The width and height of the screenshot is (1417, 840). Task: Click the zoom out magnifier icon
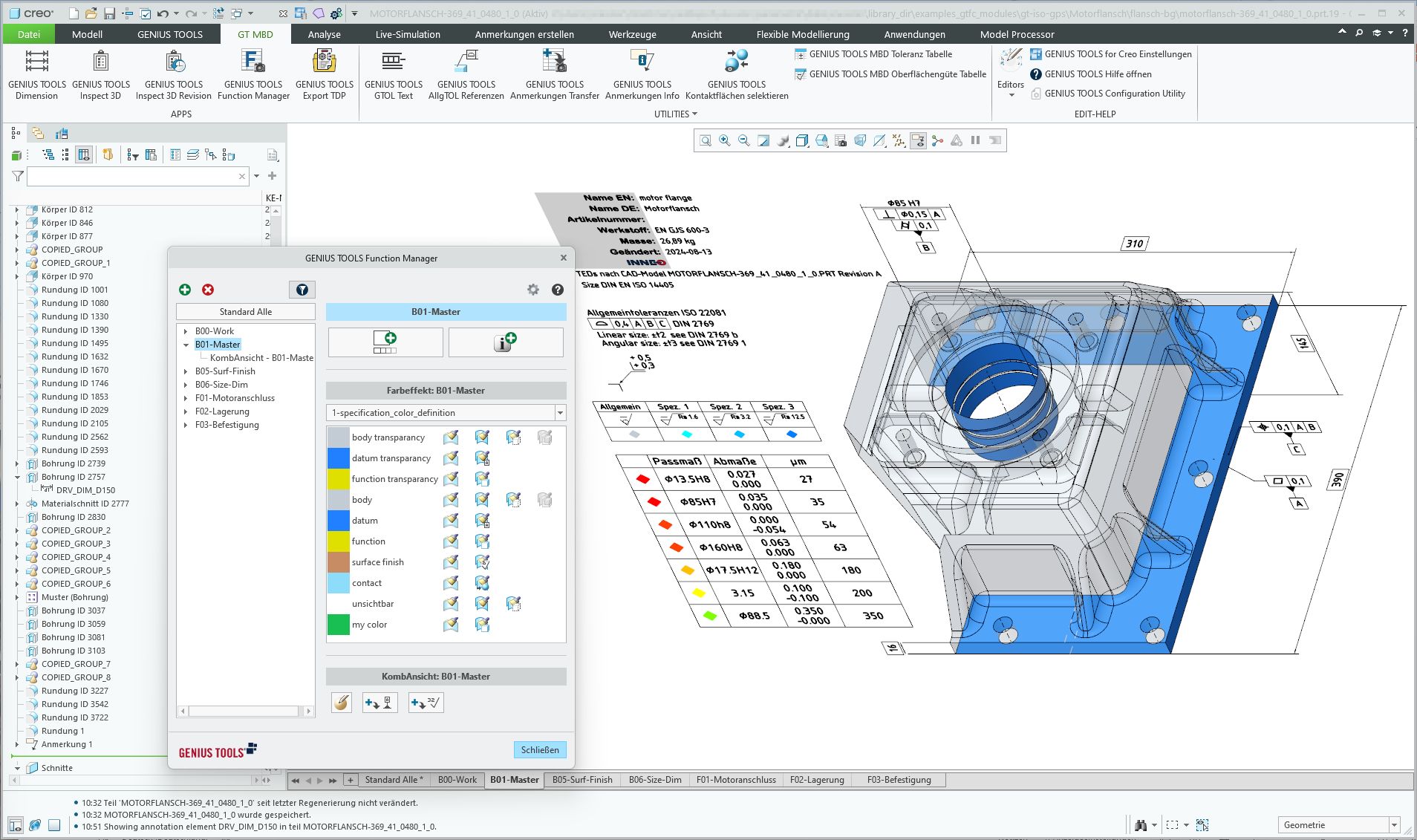(x=744, y=140)
